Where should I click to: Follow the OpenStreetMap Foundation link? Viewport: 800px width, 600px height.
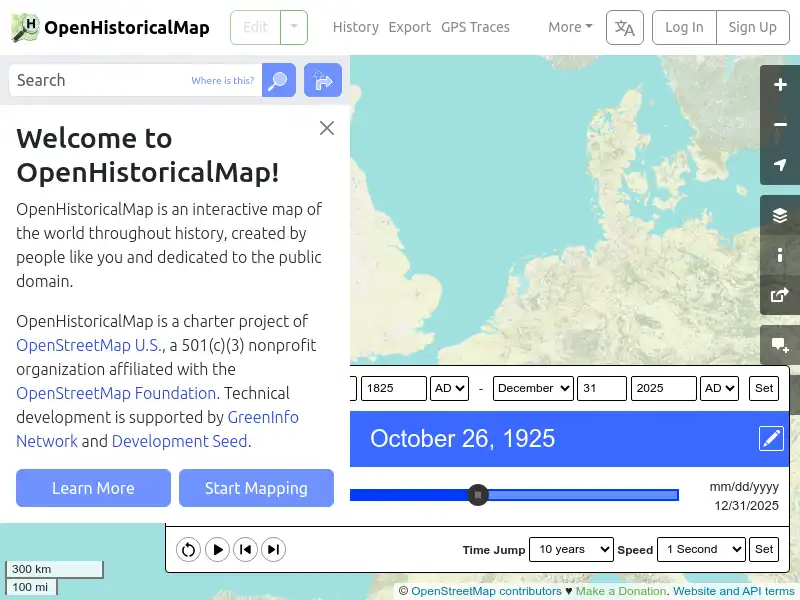[116, 393]
